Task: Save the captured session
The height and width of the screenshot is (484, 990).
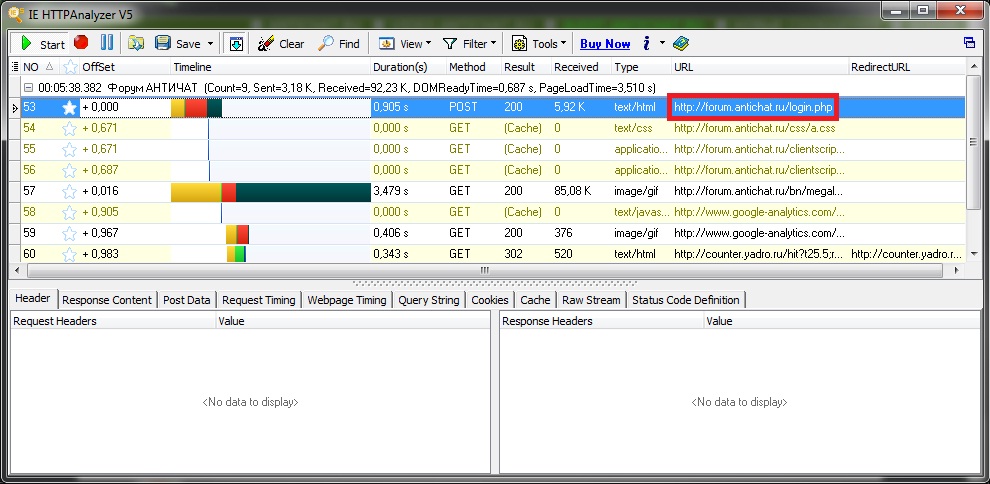Action: (x=177, y=44)
